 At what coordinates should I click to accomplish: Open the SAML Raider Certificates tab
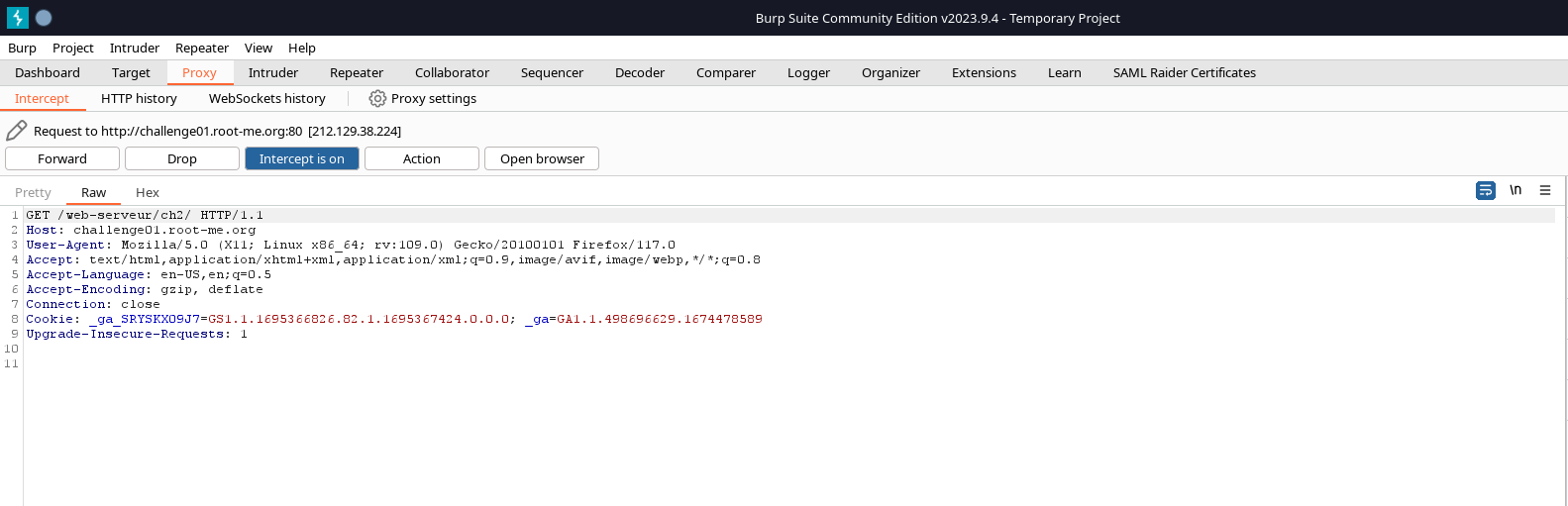[1185, 72]
